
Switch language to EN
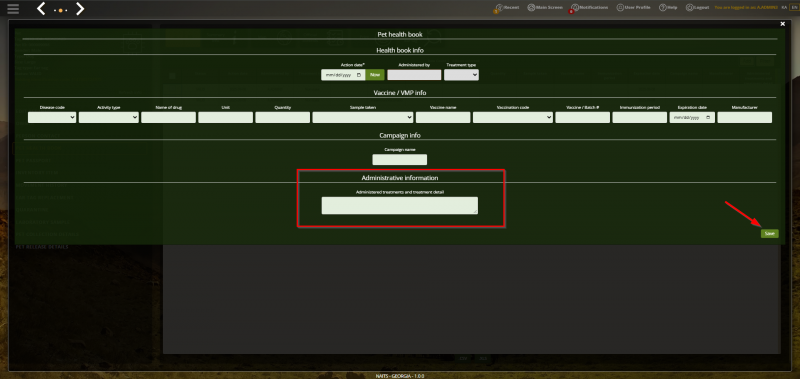pyautogui.click(x=793, y=8)
